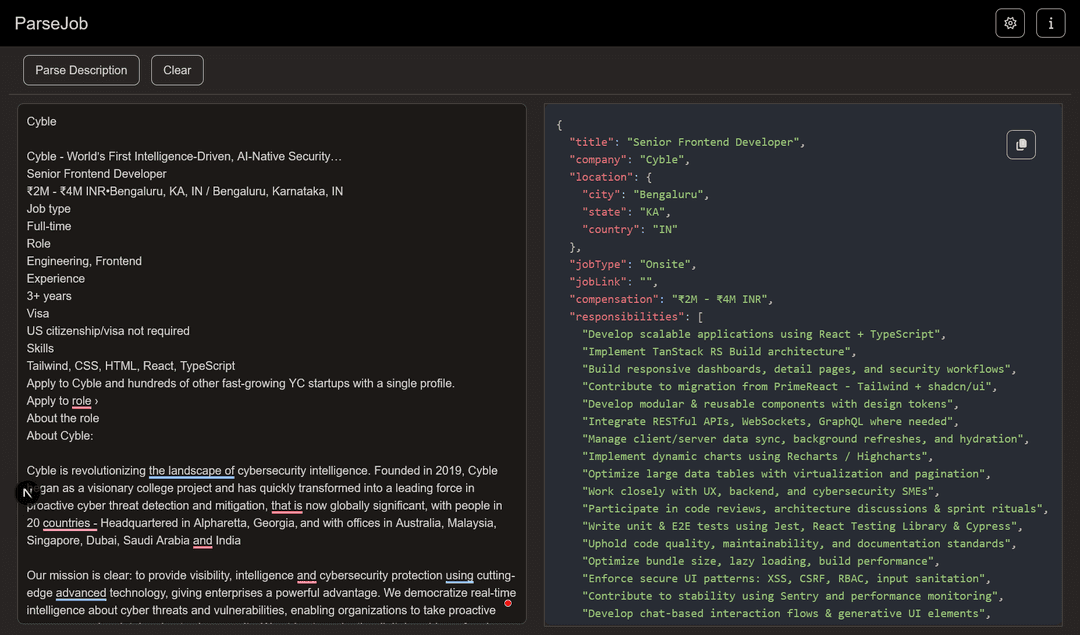The width and height of the screenshot is (1080, 635).
Task: Click the "Engineering, Frontend" line
Action: click(x=84, y=261)
